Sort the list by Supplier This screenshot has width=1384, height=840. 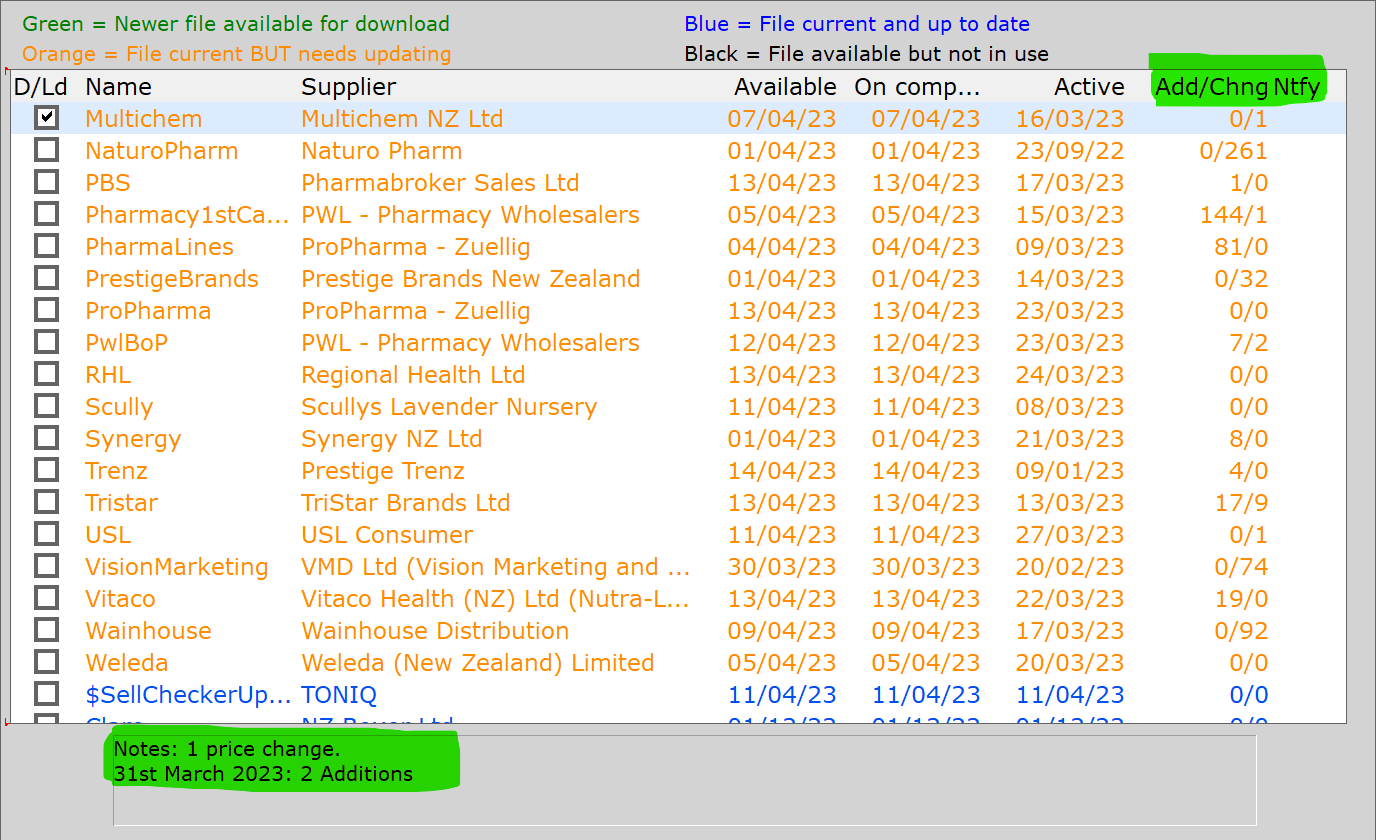tap(347, 87)
